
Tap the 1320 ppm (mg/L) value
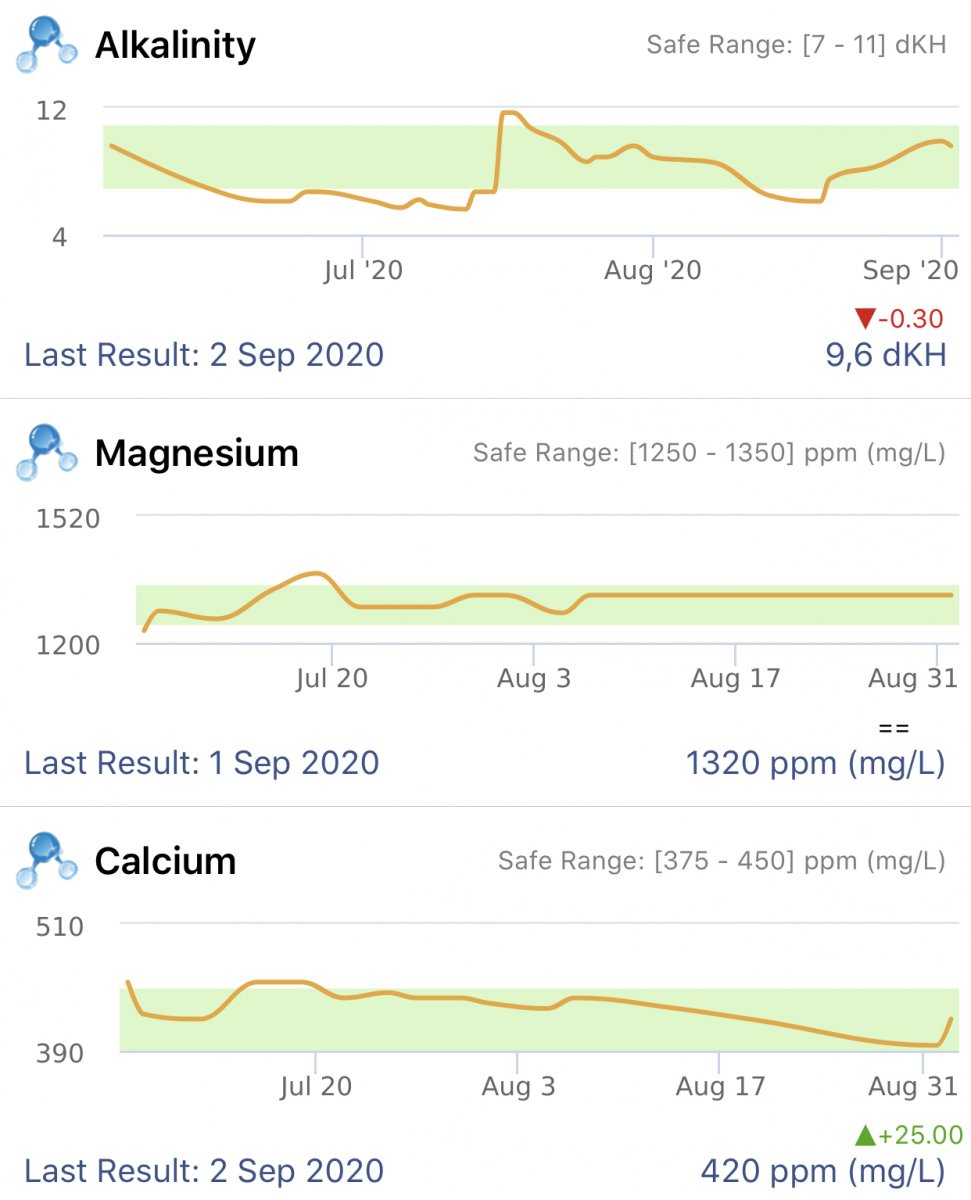click(x=815, y=764)
